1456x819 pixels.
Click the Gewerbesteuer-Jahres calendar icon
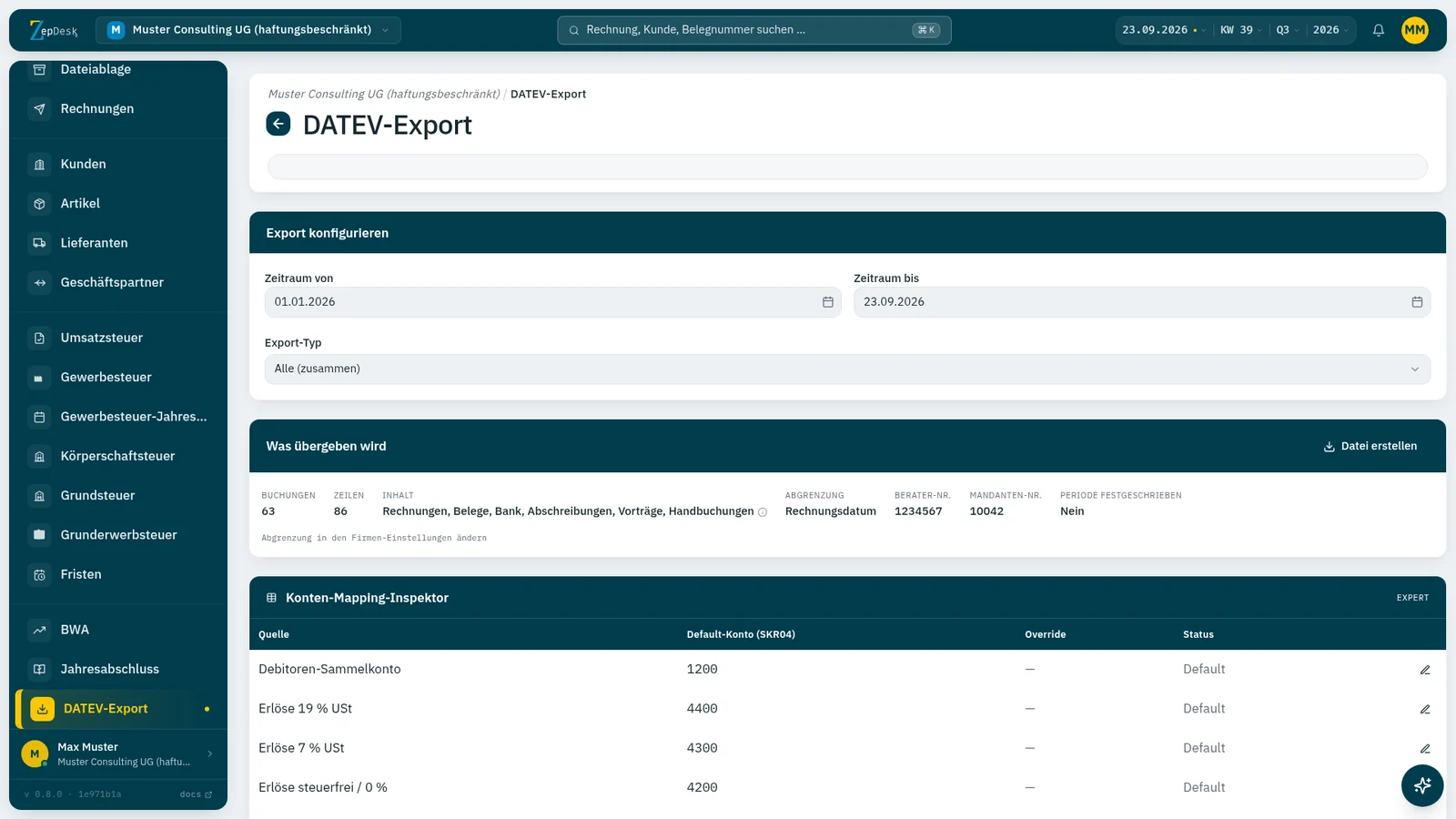[39, 417]
